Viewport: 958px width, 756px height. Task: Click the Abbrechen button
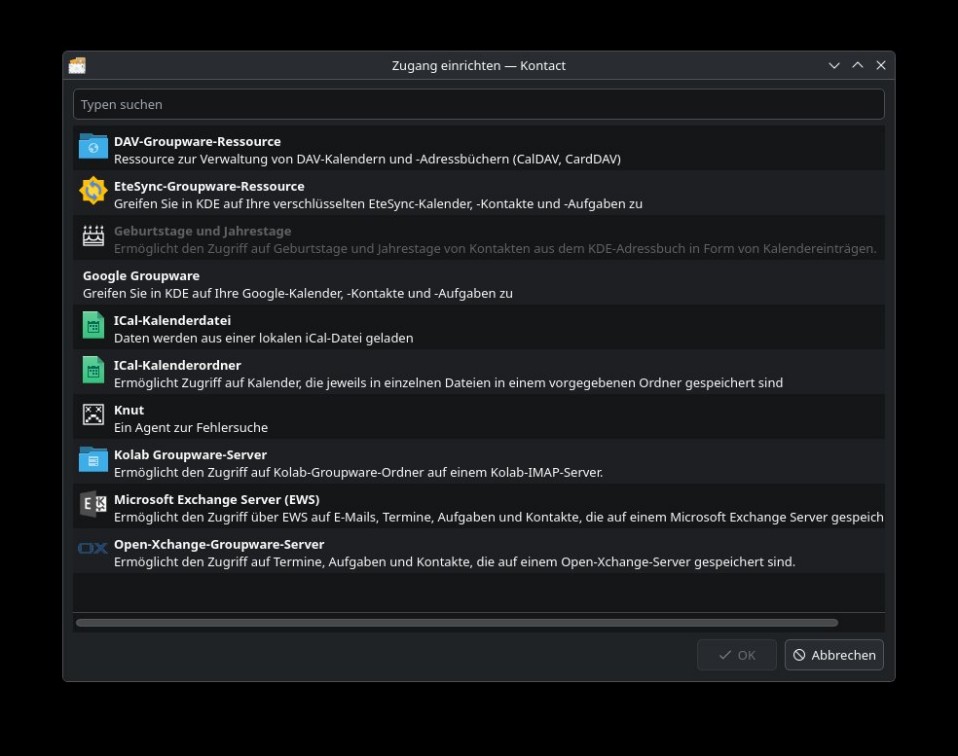834,655
